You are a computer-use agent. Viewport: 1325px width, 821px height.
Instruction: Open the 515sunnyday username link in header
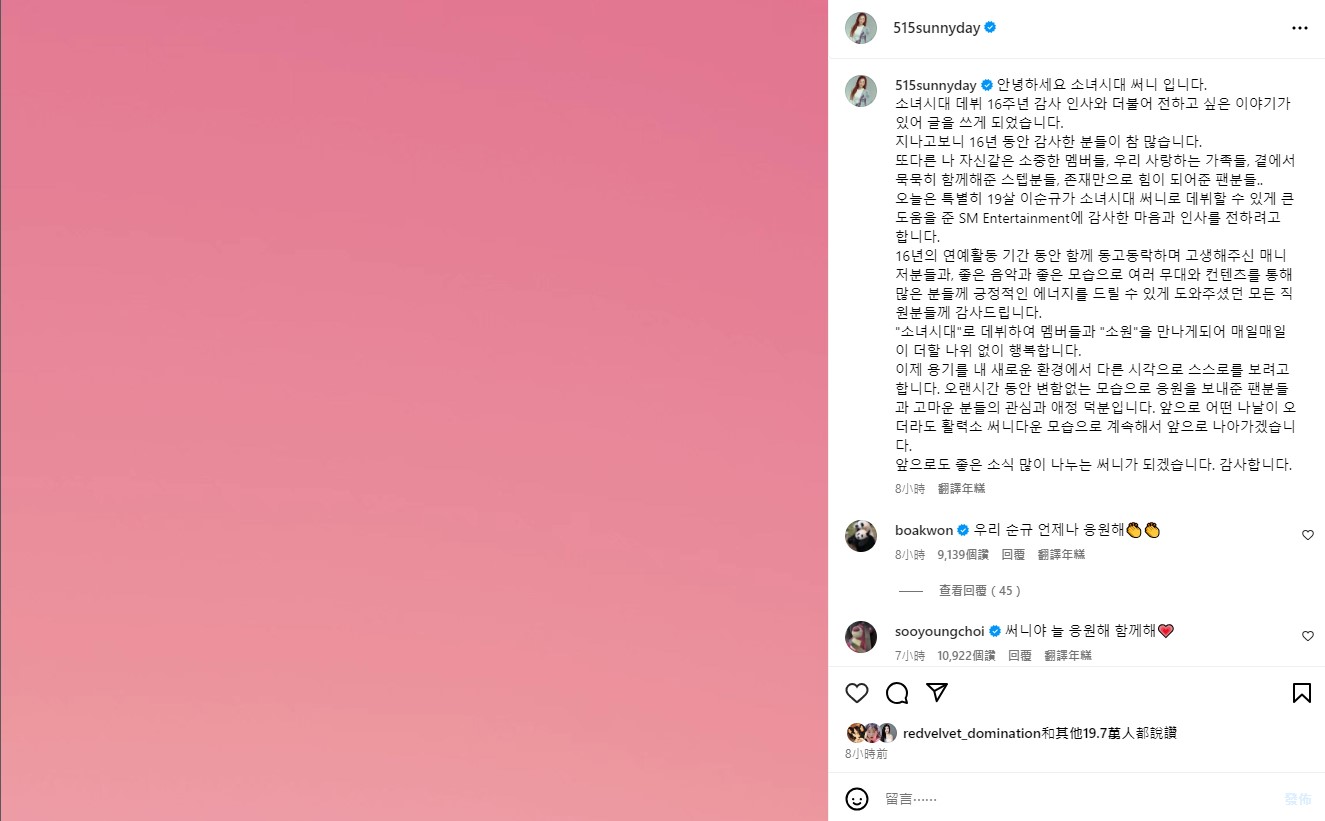[936, 28]
